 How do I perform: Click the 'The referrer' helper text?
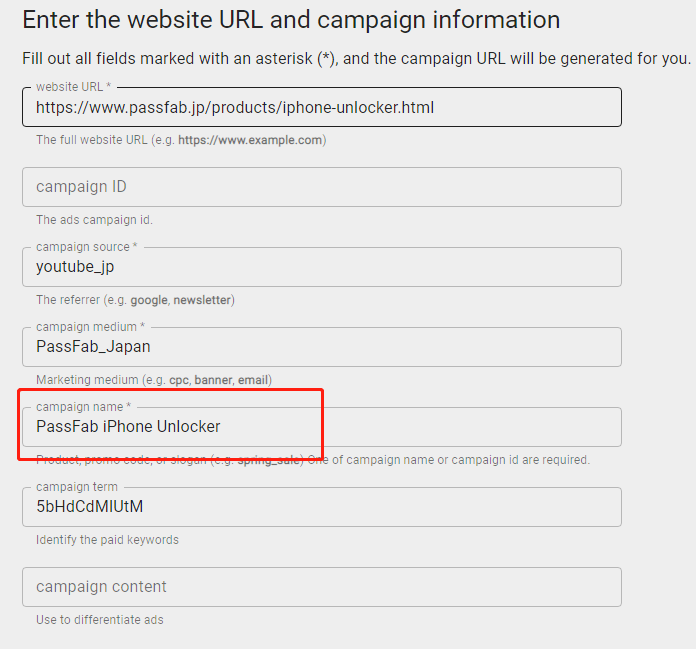pos(135,300)
